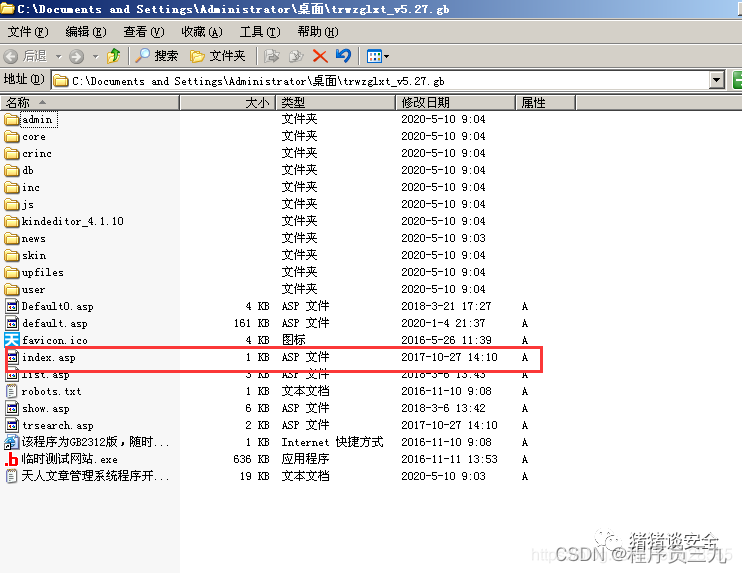This screenshot has width=742, height=573.
Task: Click the file name 临时测试网站.exe
Action: coord(70,459)
